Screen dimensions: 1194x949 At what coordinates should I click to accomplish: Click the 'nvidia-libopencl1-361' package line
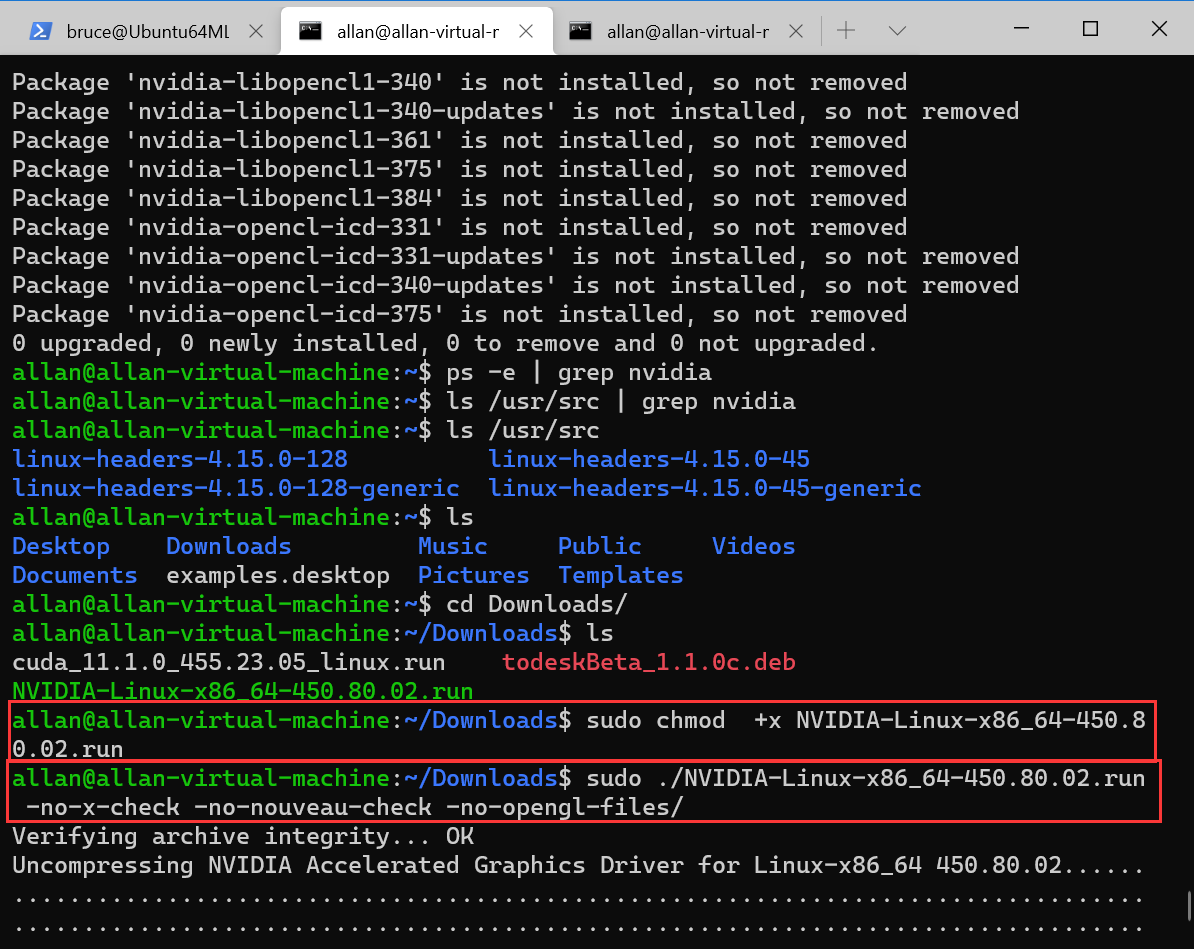pos(460,140)
